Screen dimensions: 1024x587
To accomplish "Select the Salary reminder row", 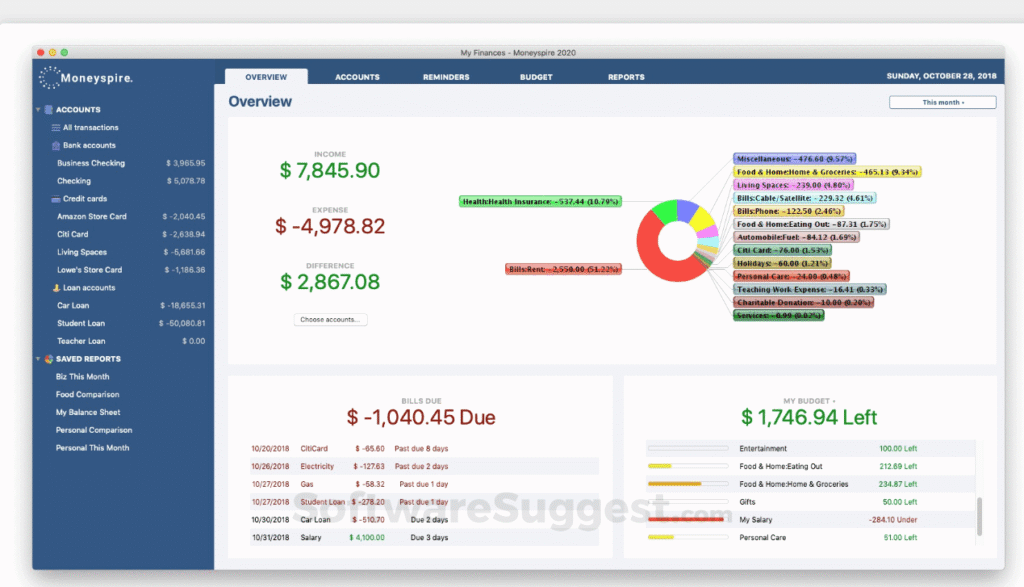I will (424, 537).
